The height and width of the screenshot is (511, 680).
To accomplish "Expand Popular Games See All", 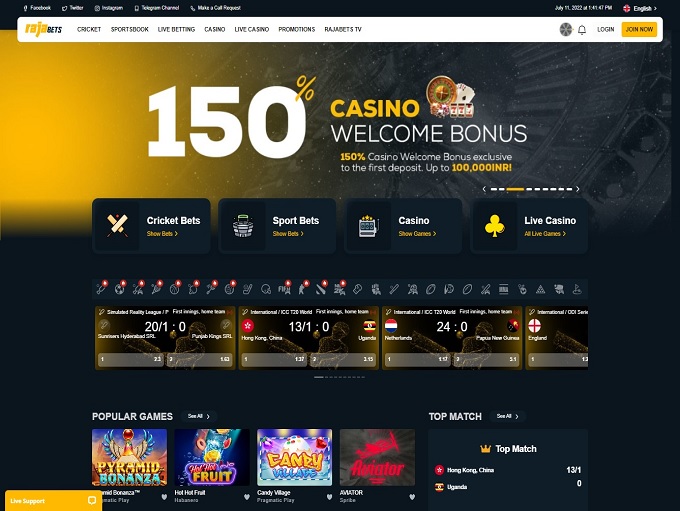I will pyautogui.click(x=199, y=416).
